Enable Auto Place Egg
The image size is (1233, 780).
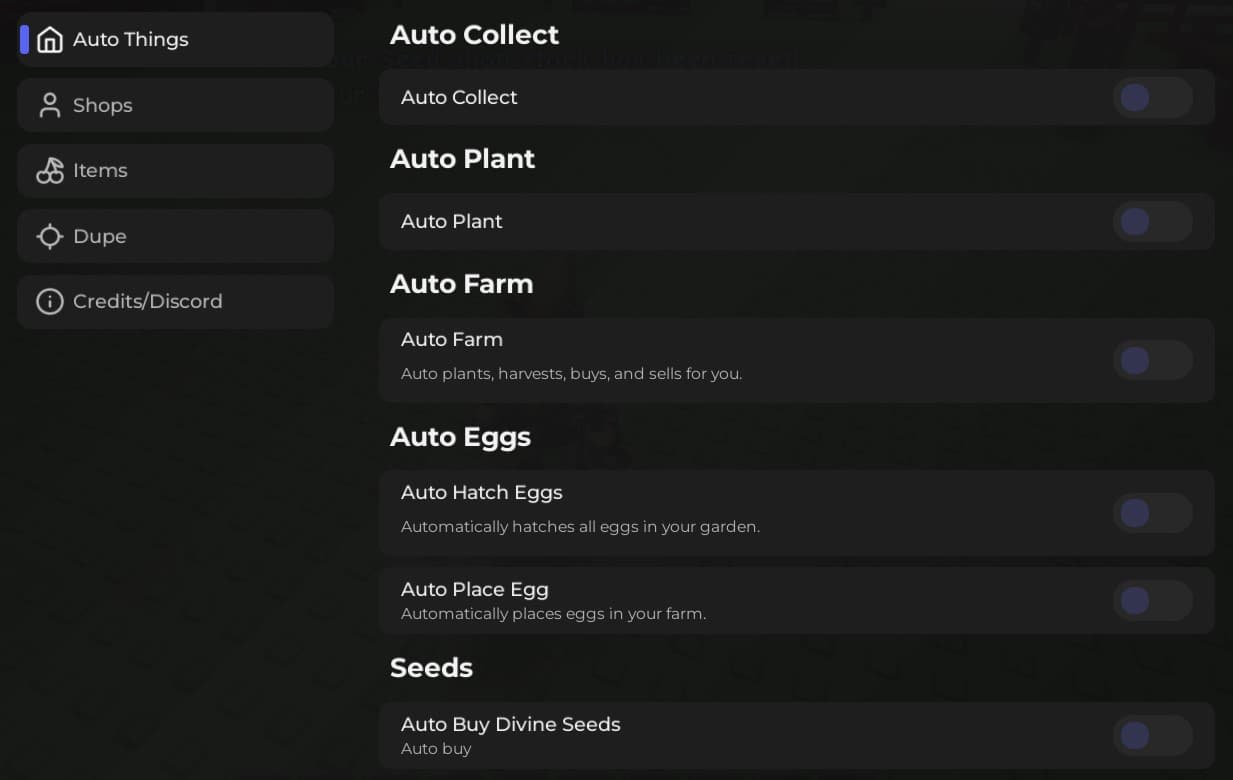tap(1152, 600)
